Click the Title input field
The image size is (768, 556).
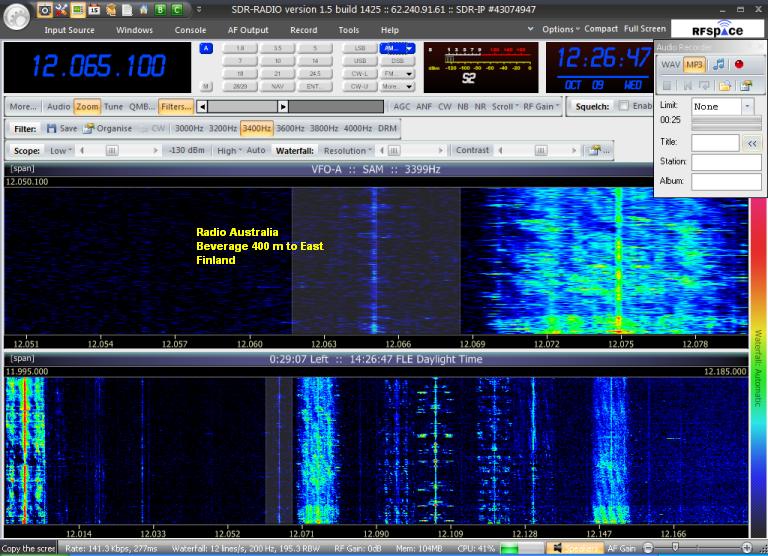click(715, 143)
